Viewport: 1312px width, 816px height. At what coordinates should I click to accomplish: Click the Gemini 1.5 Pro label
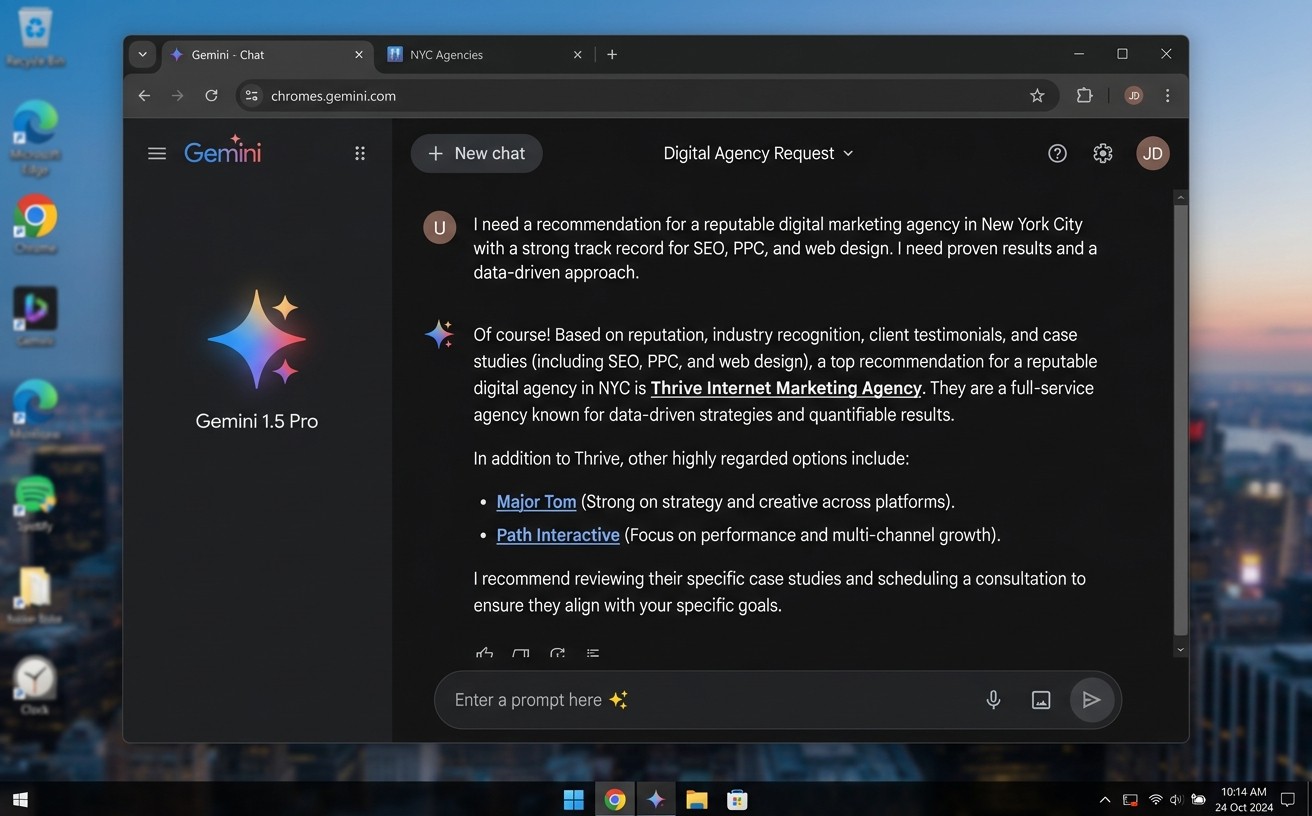point(257,421)
